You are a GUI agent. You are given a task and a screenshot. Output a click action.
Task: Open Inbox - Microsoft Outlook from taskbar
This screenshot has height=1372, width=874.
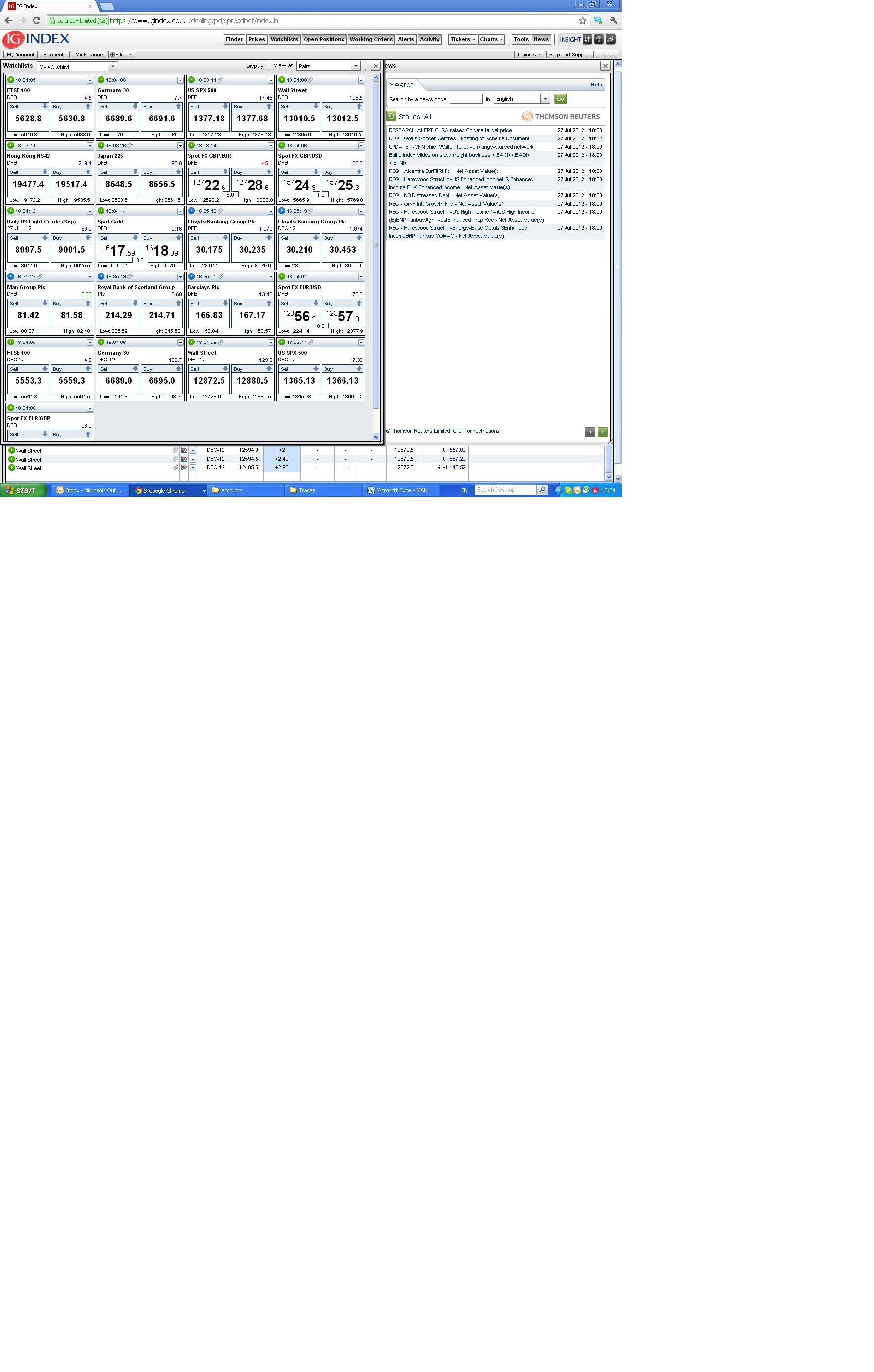pyautogui.click(x=90, y=490)
